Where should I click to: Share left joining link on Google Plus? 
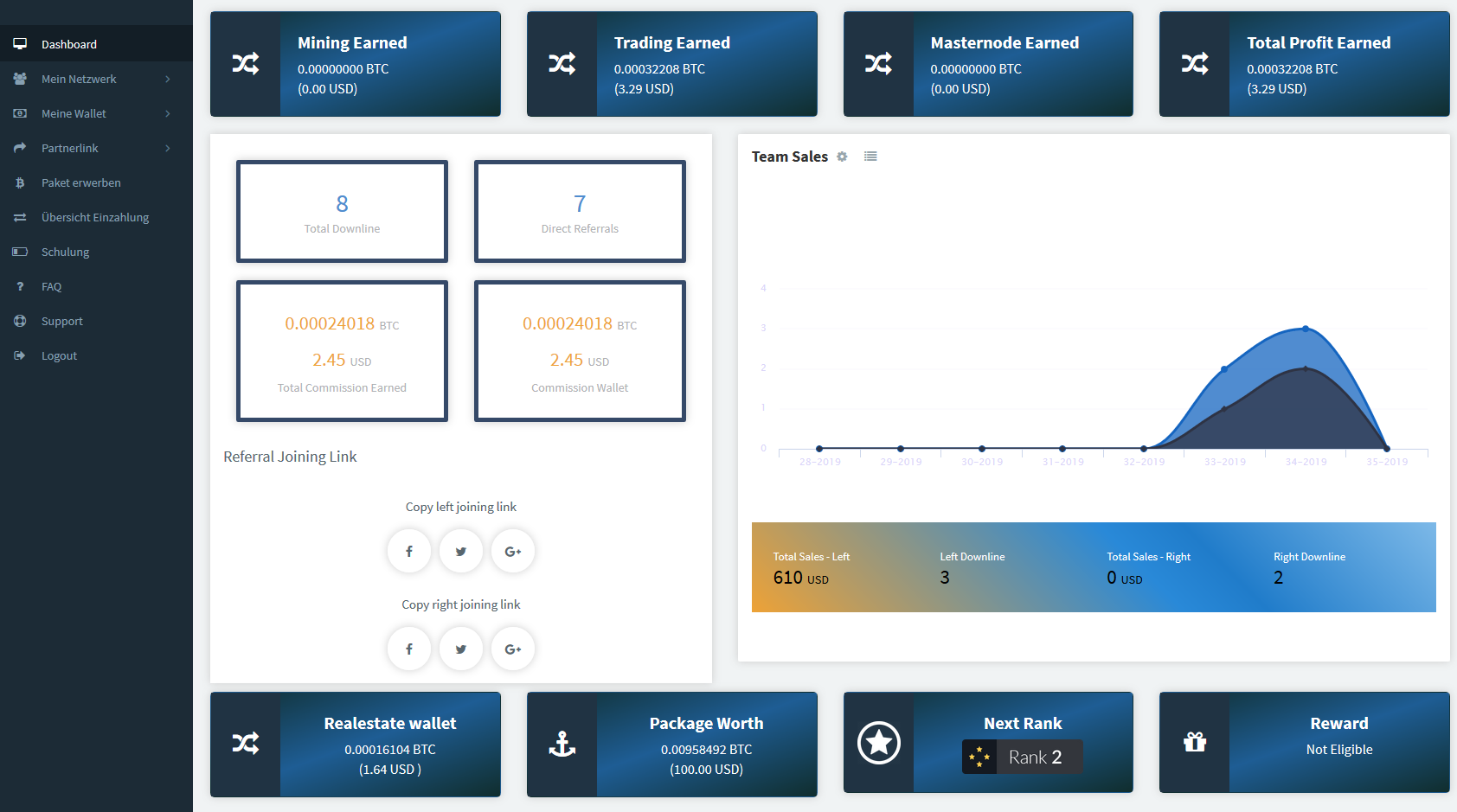pyautogui.click(x=513, y=551)
